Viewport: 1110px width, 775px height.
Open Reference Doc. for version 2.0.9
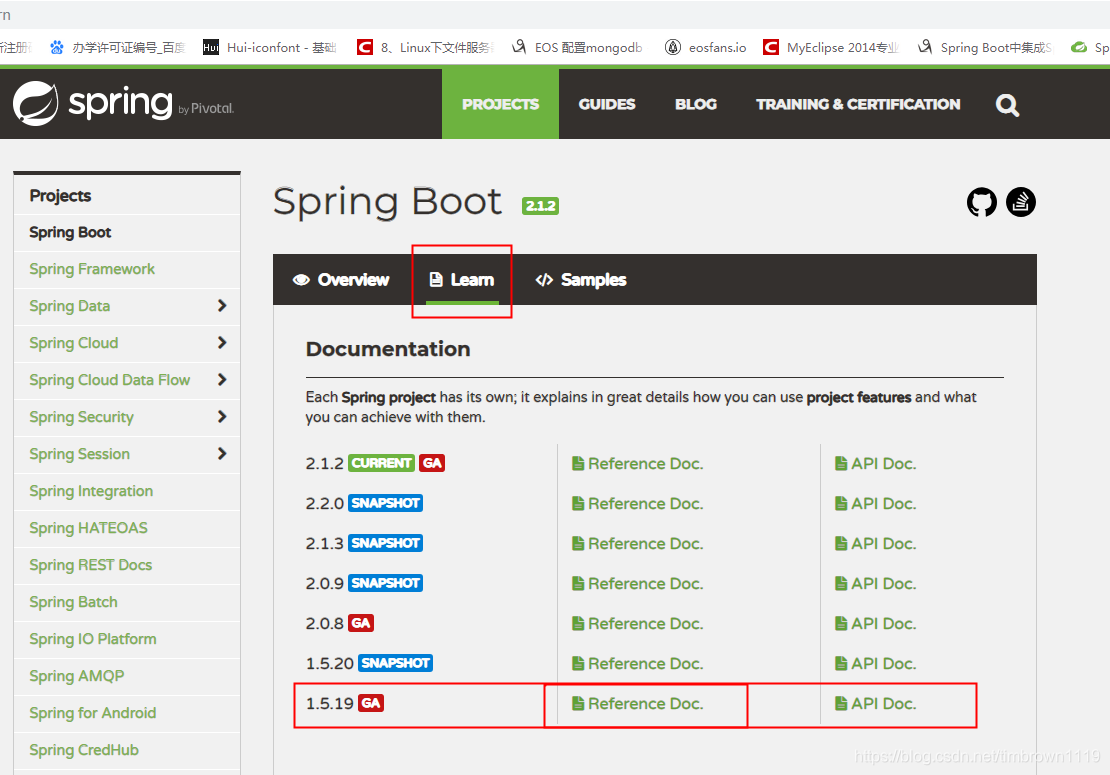(x=637, y=583)
